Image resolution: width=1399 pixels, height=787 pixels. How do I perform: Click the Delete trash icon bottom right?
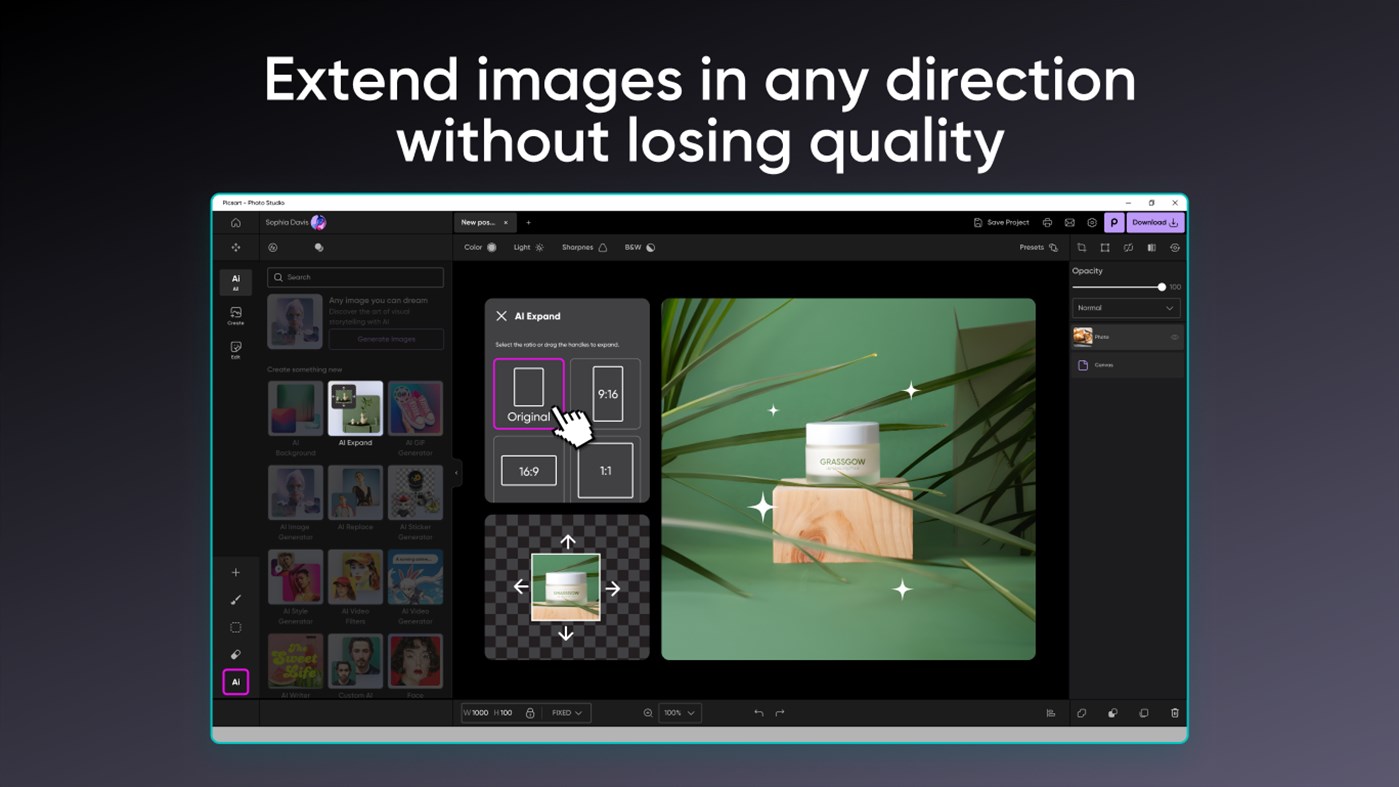[1174, 712]
